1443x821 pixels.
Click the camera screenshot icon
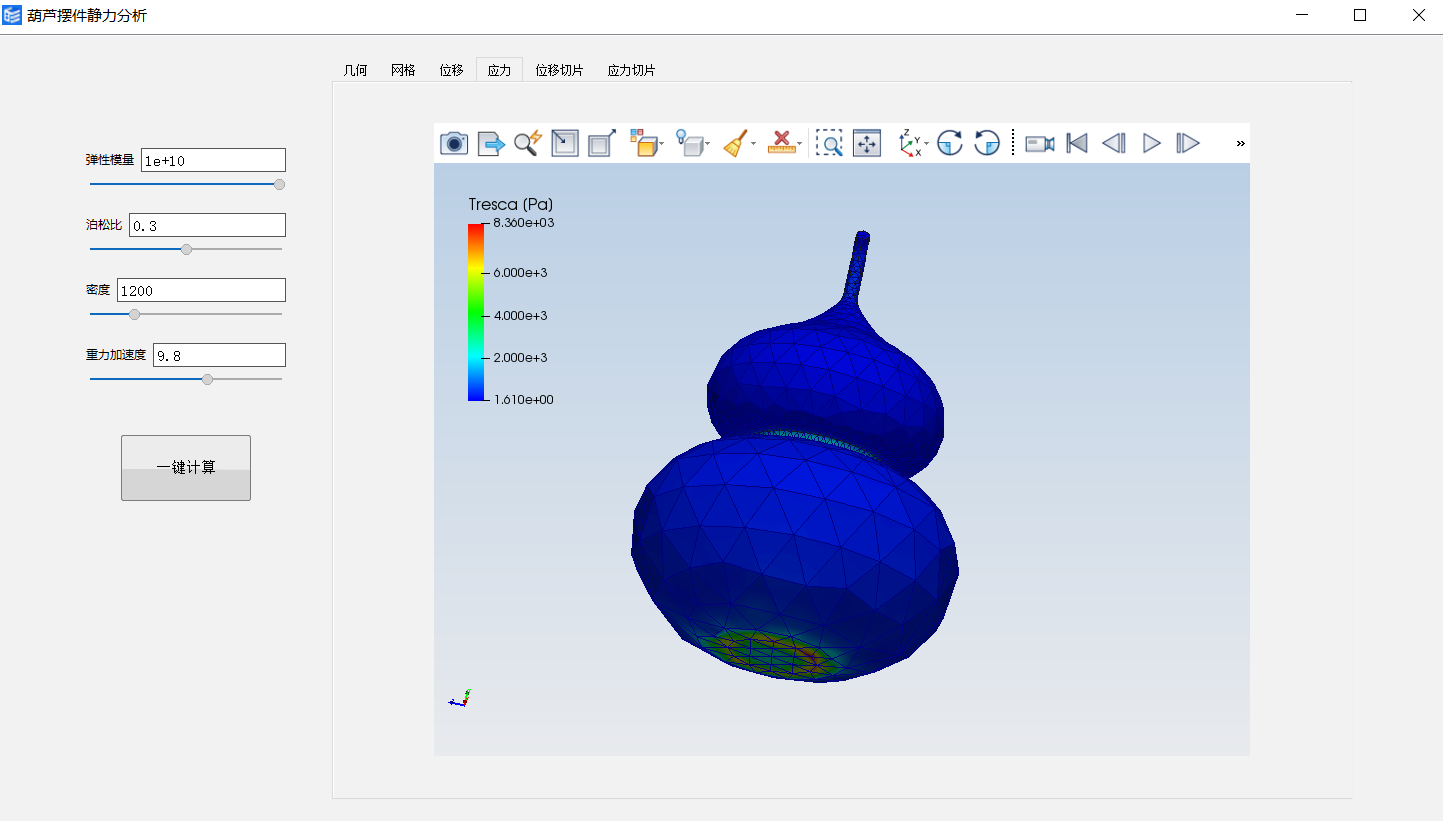pyautogui.click(x=454, y=144)
